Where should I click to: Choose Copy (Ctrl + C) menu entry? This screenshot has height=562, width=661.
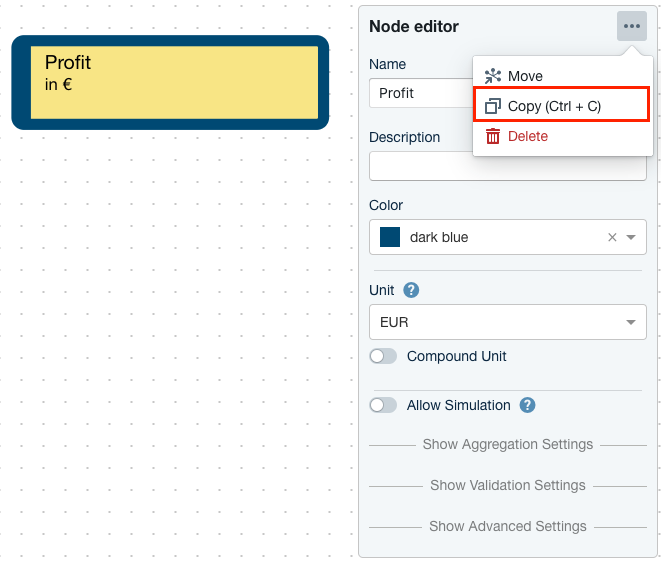click(x=554, y=106)
